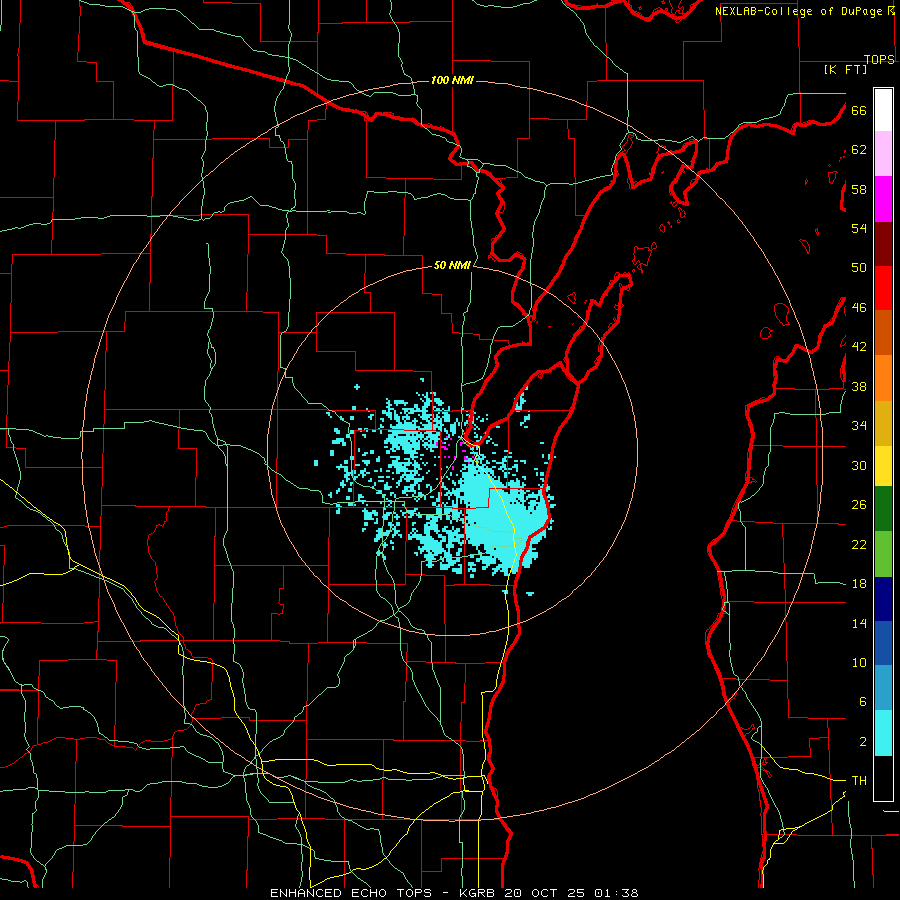Click the magenta 58 kft legend swatch
Screen dimensions: 900x900
(x=883, y=199)
